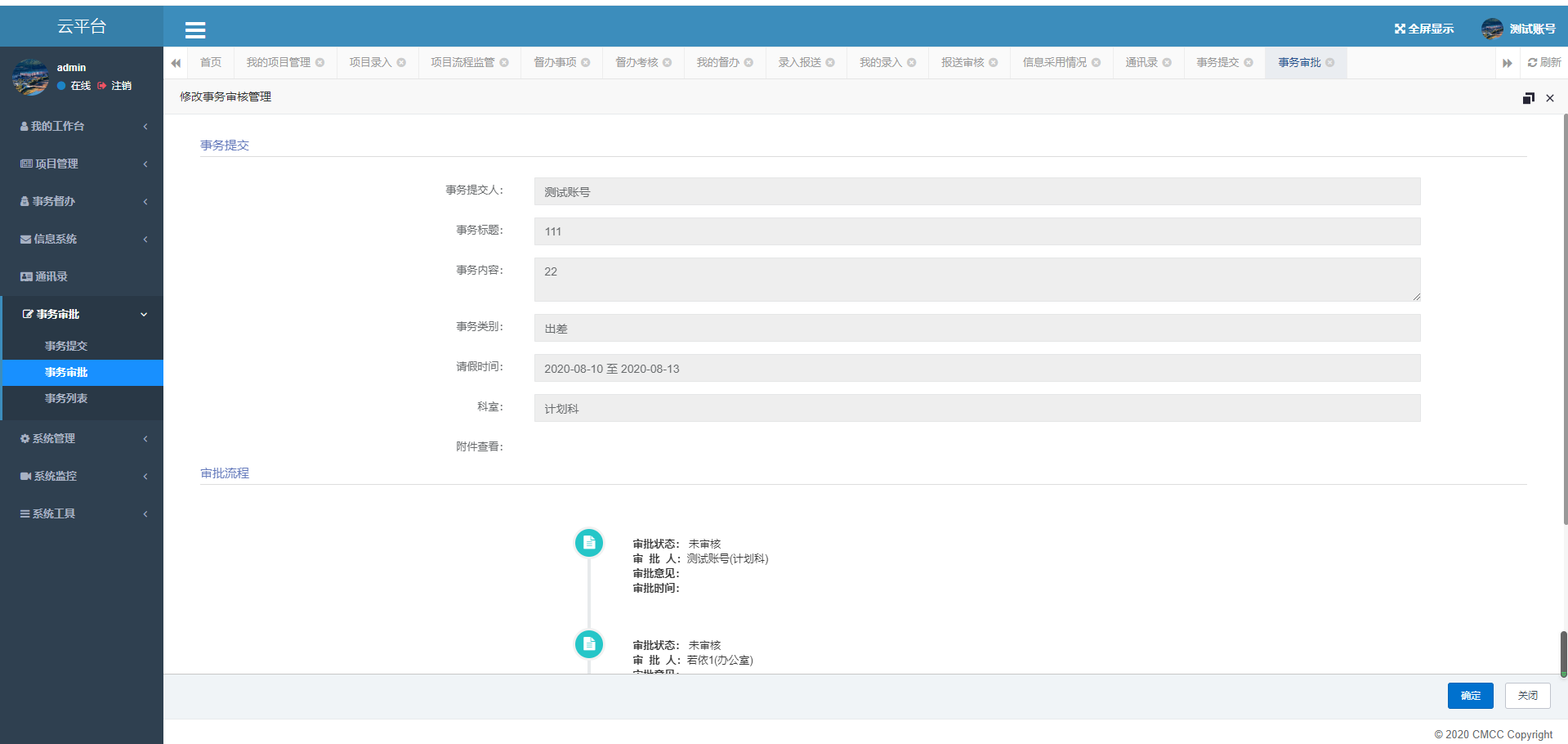1568x744 pixels.
Task: Toggle the hamburger sidebar menu icon
Action: (x=195, y=30)
